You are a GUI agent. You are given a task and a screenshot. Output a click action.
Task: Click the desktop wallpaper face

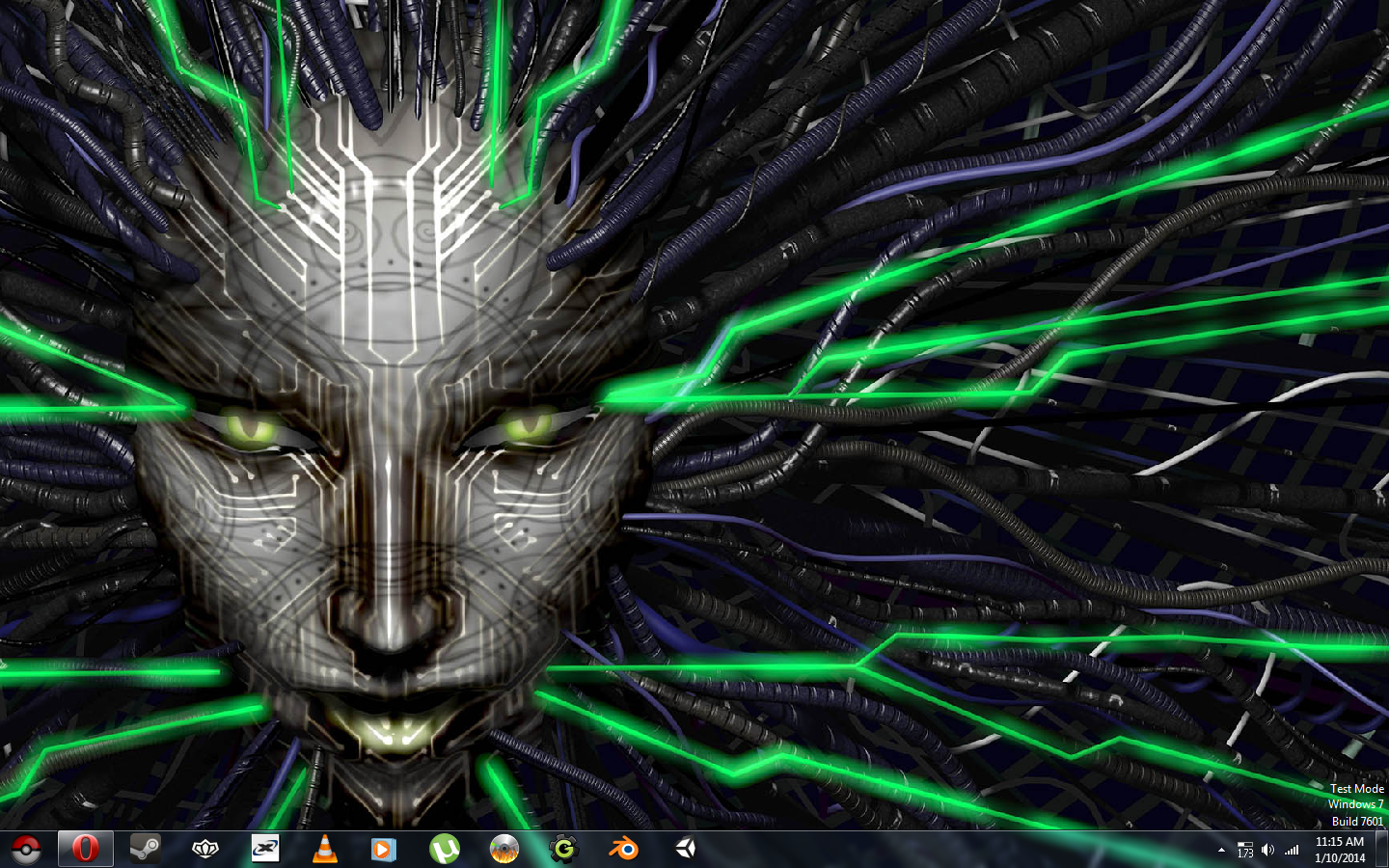click(x=386, y=434)
